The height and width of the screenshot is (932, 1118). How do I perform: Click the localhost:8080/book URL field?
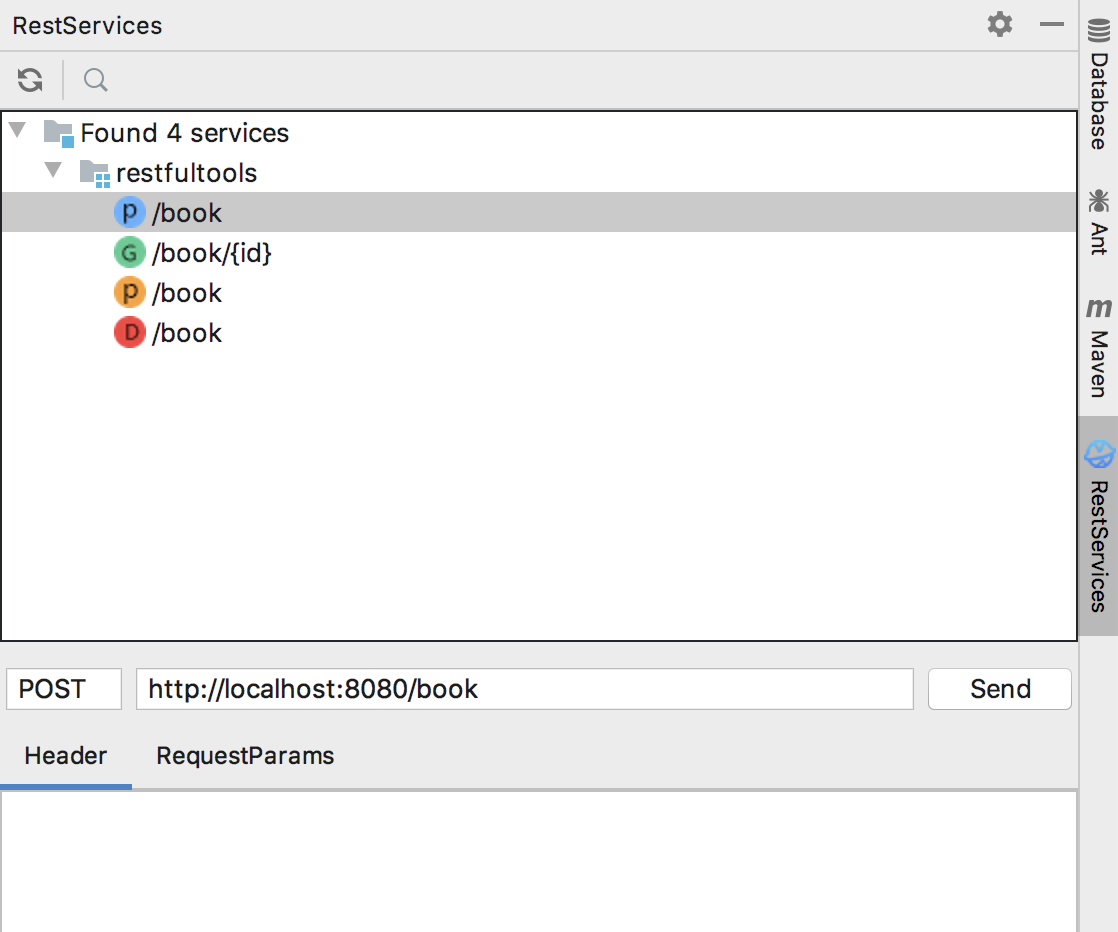(524, 689)
